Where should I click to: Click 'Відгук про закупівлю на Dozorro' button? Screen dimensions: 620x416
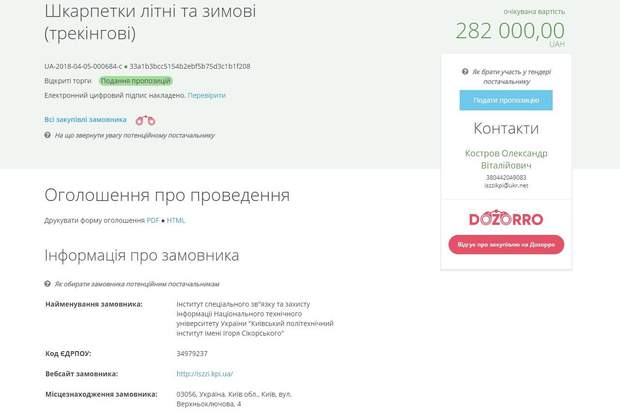click(x=506, y=245)
